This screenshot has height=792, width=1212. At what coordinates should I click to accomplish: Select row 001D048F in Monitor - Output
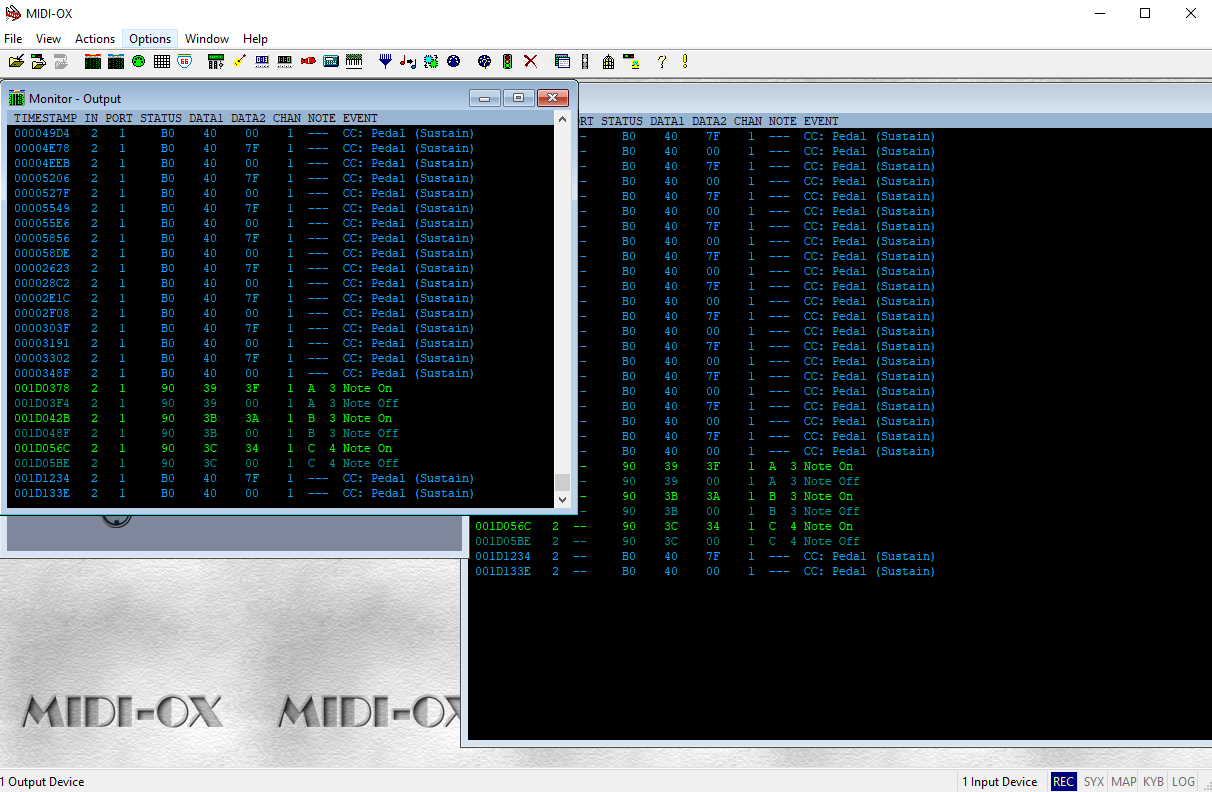click(280, 433)
